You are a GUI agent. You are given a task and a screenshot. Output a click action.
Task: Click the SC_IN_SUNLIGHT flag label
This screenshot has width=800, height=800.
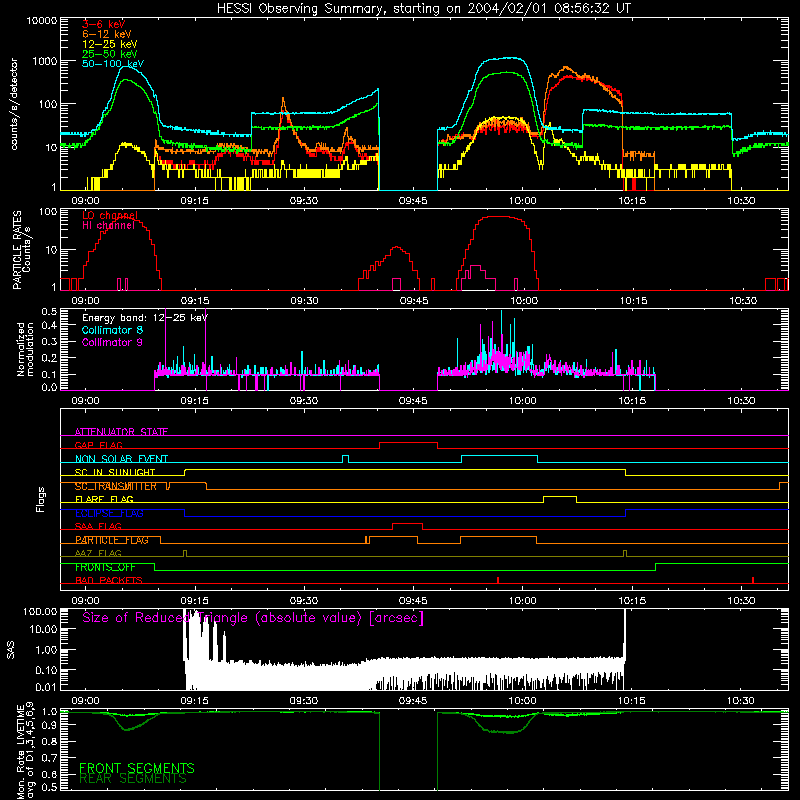click(115, 472)
